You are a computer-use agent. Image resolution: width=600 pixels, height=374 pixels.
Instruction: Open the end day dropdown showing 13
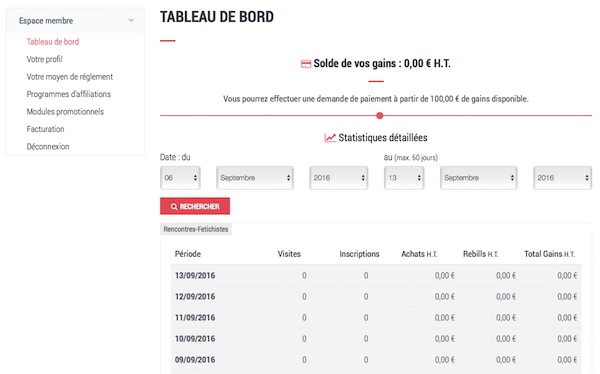[x=404, y=178]
